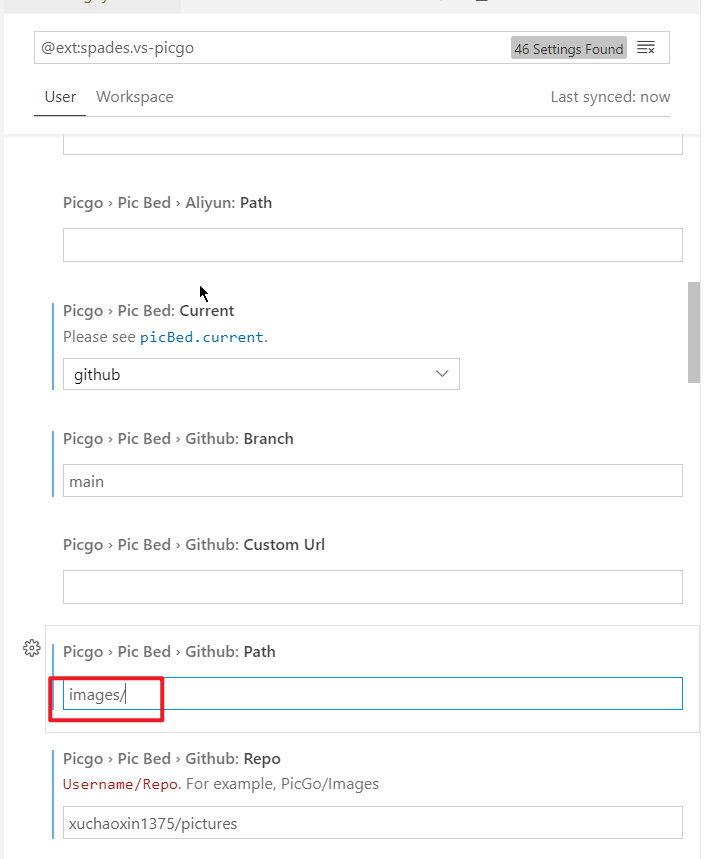This screenshot has width=713, height=859.
Task: Open gear menu for Github Path setting
Action: click(x=32, y=648)
